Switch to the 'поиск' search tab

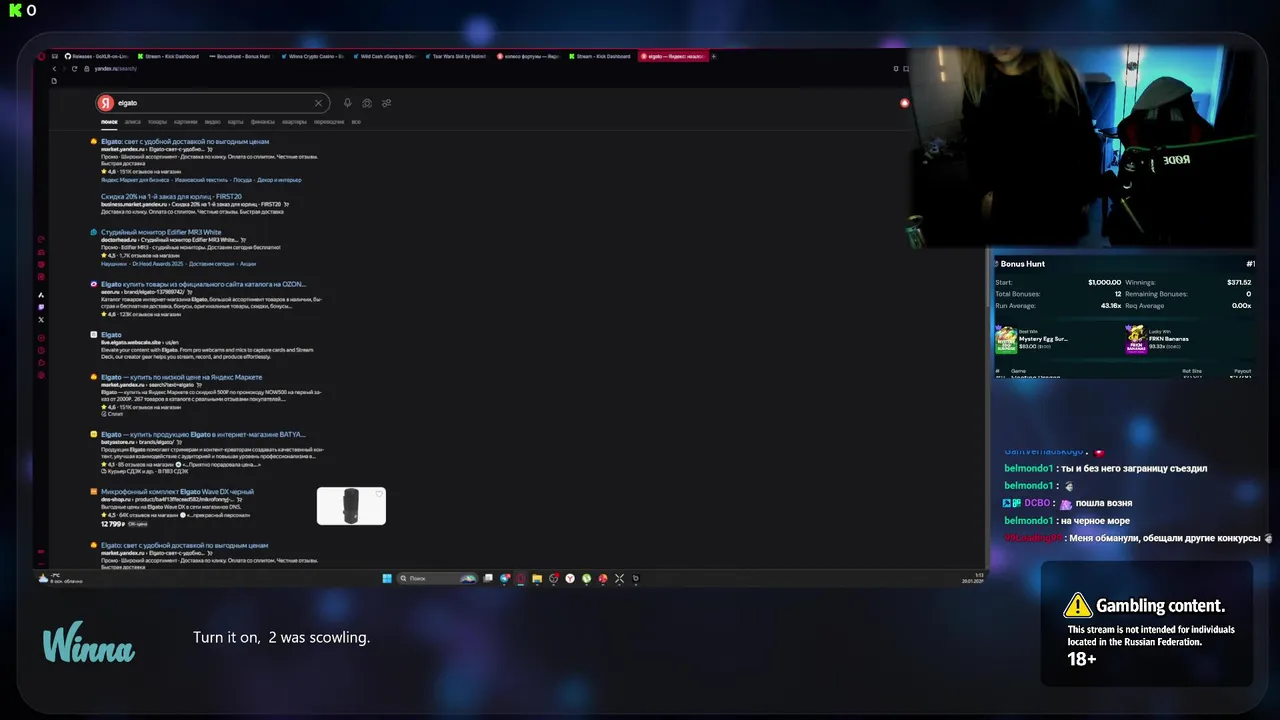[109, 122]
